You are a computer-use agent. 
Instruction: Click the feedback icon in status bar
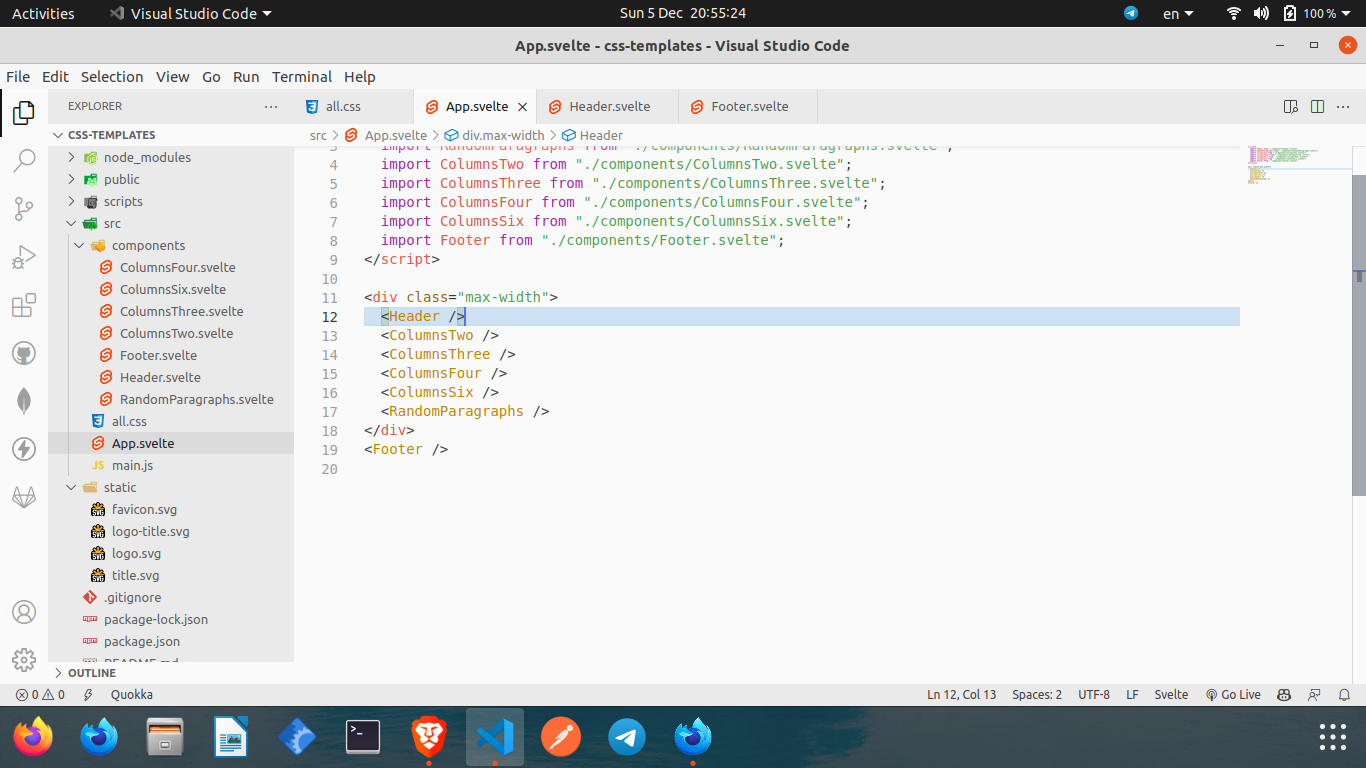click(1315, 694)
